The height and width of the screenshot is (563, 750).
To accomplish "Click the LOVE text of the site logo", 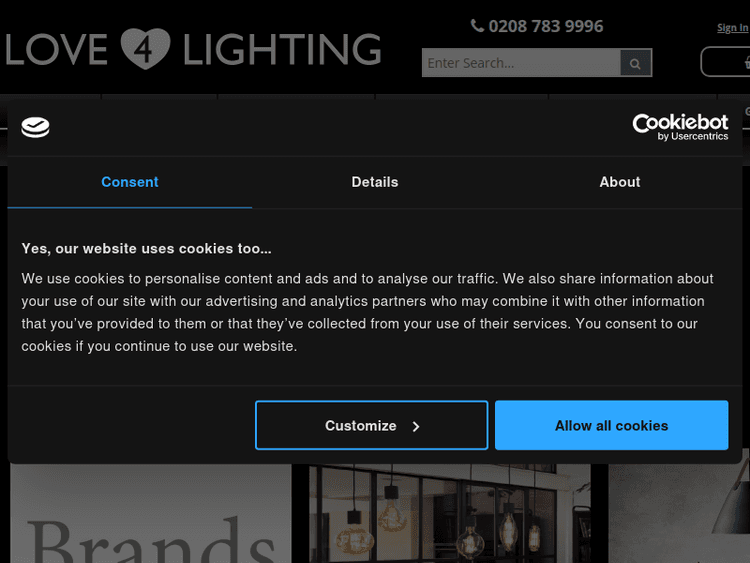I will [x=58, y=49].
